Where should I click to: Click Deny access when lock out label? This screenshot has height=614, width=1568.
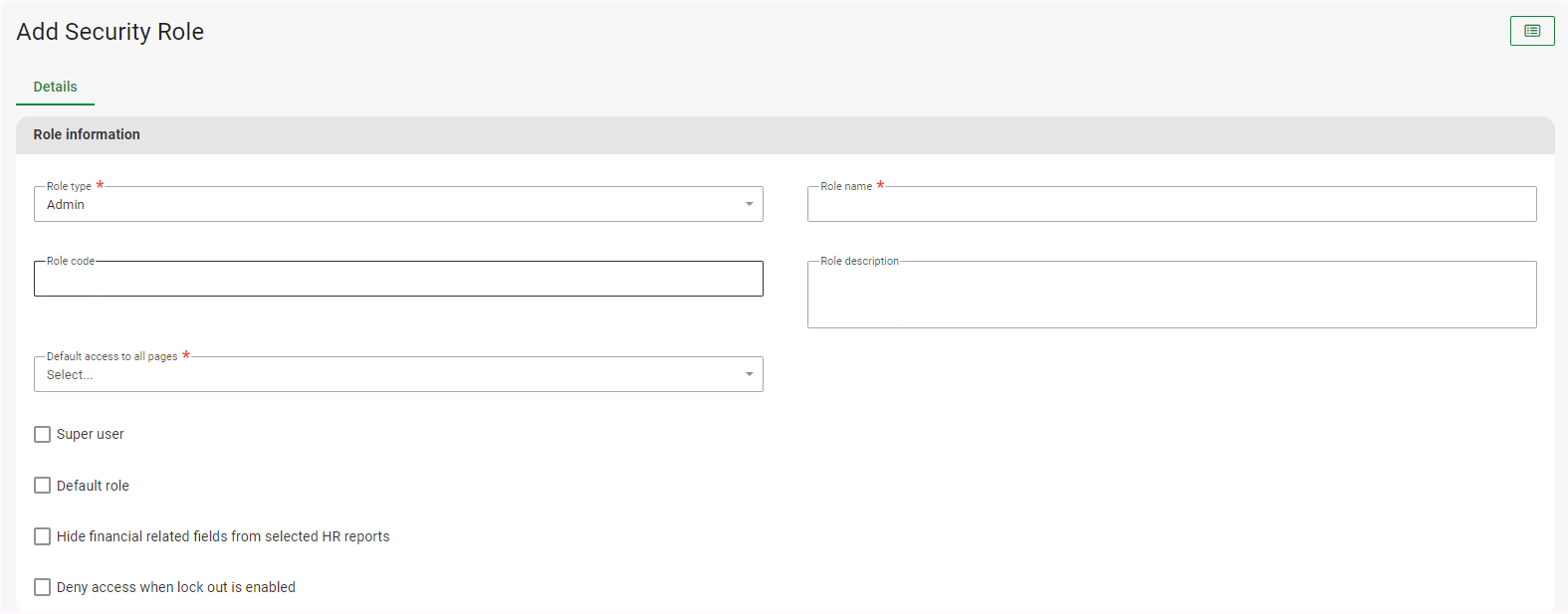click(x=176, y=587)
